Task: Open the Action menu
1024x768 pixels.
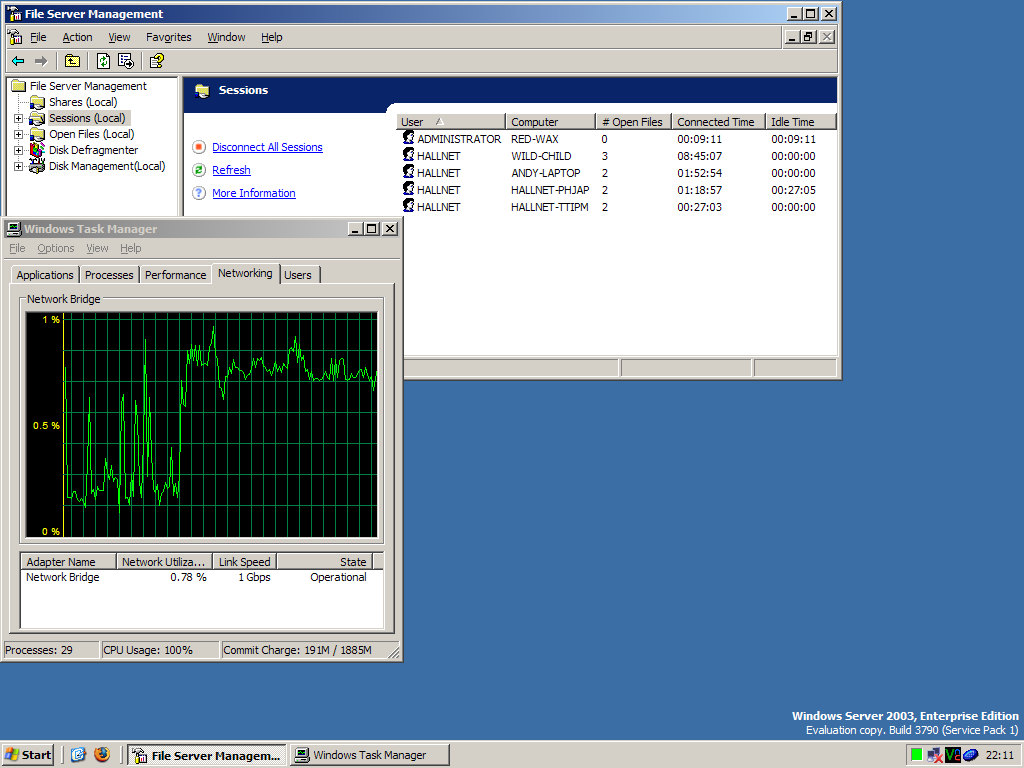Action: pos(77,37)
